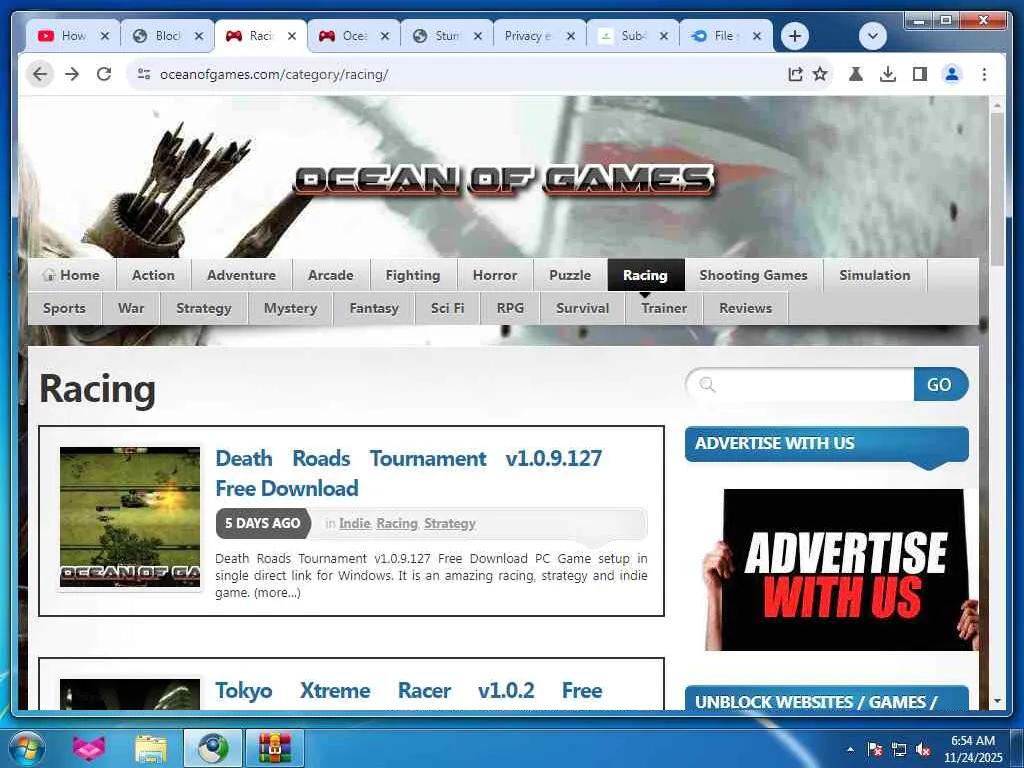
Task: Close the 'Privacy' tab
Action: 571,36
